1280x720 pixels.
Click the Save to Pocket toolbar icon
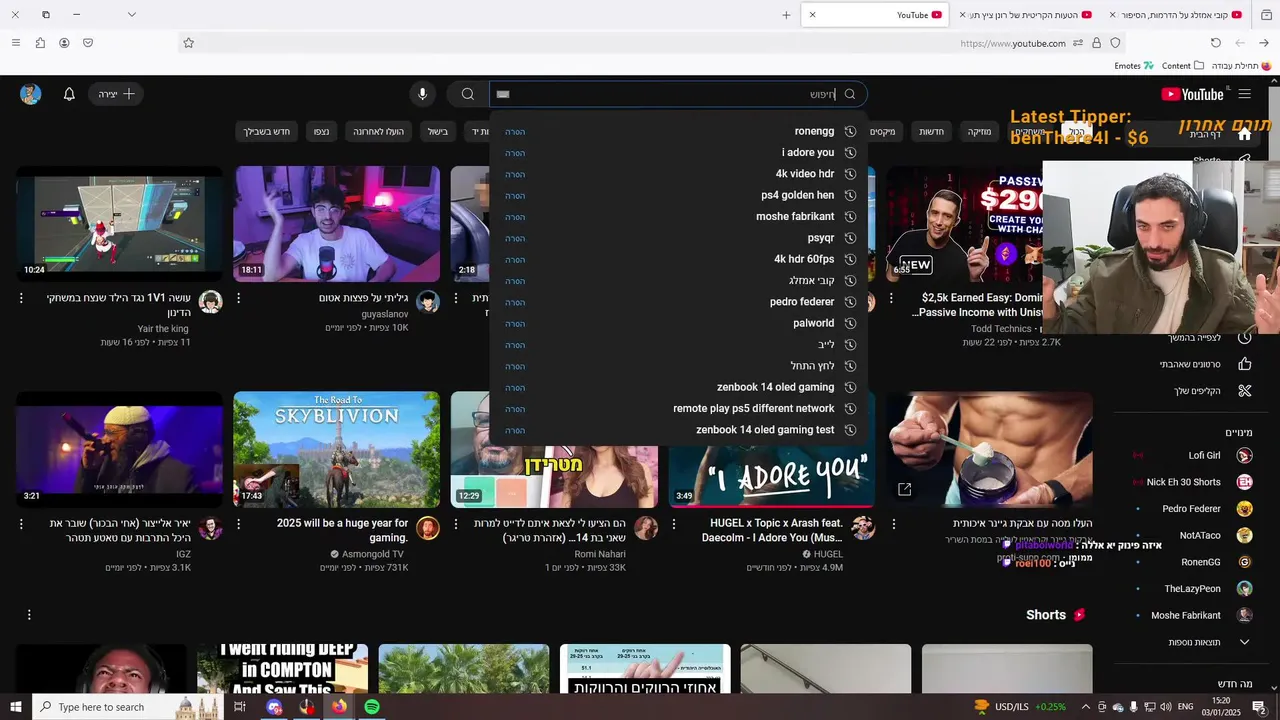point(88,43)
